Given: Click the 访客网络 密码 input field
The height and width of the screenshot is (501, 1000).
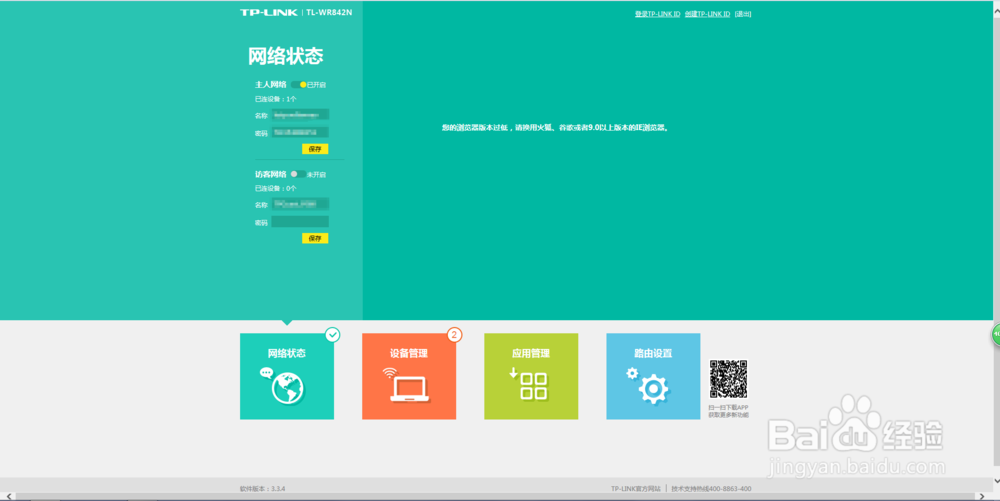Looking at the screenshot, I should (x=300, y=222).
